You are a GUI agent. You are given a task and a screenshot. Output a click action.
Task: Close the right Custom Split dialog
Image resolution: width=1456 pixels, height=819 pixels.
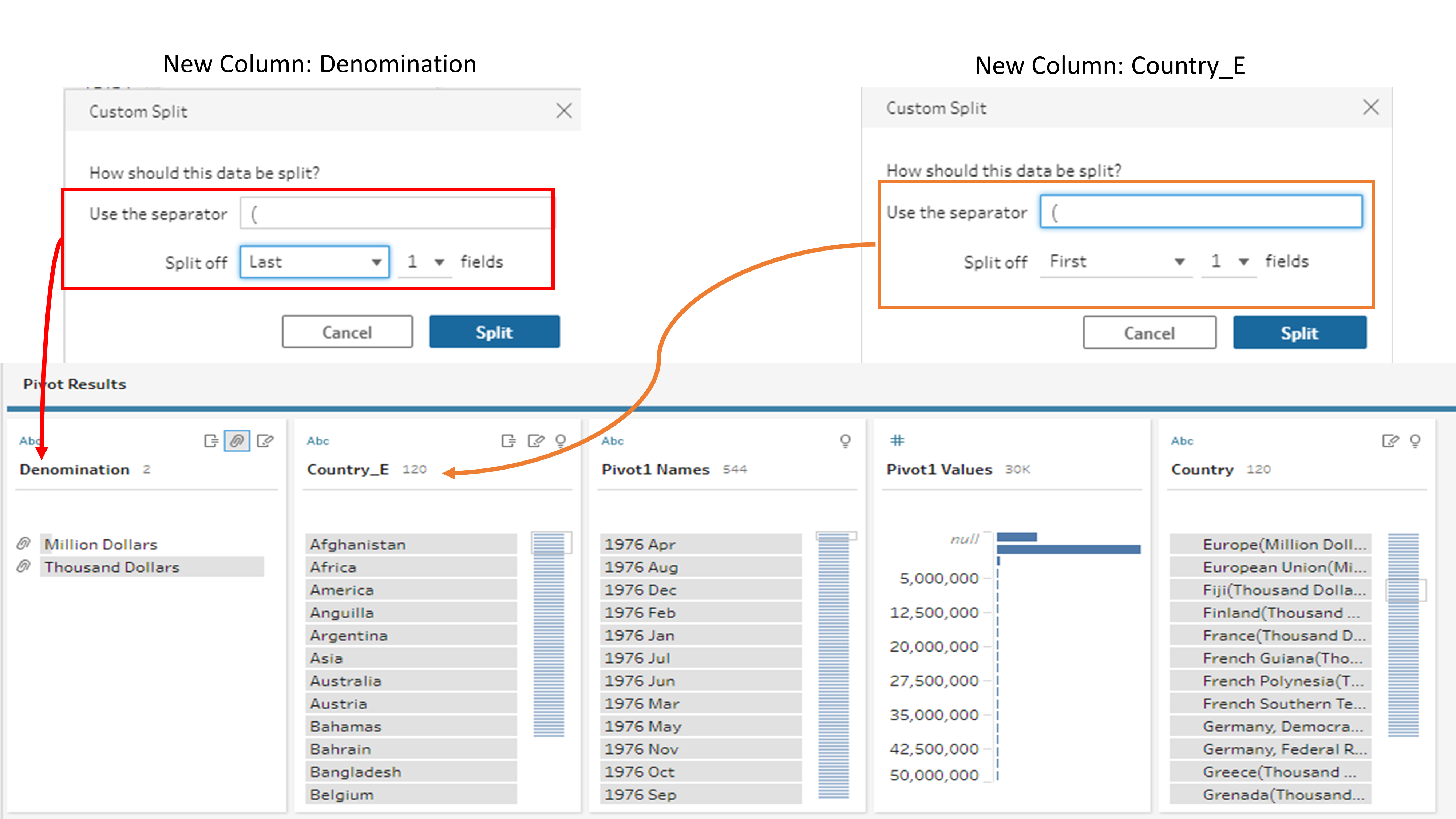pyautogui.click(x=1371, y=107)
